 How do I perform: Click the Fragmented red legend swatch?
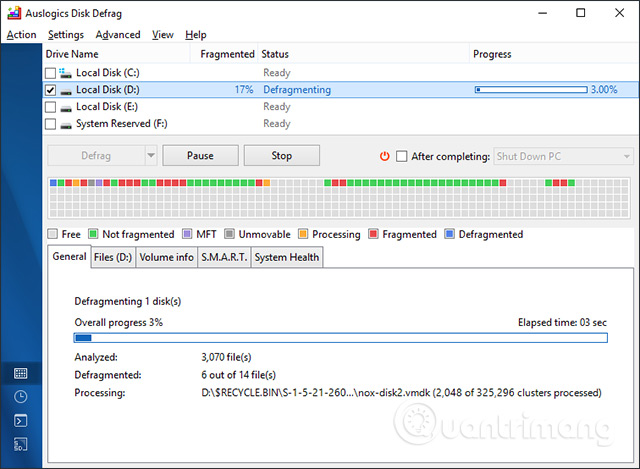coord(373,234)
